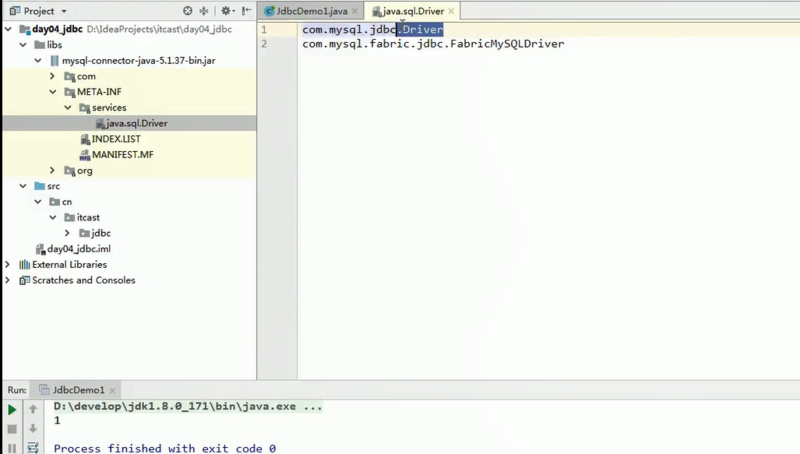Image resolution: width=800 pixels, height=454 pixels.
Task: Expand the com package in the jar
Action: point(53,76)
